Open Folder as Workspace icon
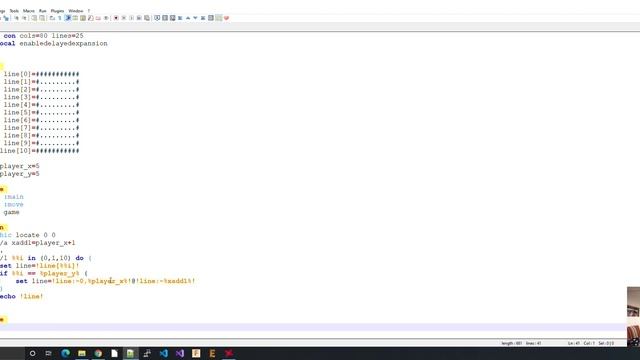This screenshot has height=360, width=640. click(98, 18)
